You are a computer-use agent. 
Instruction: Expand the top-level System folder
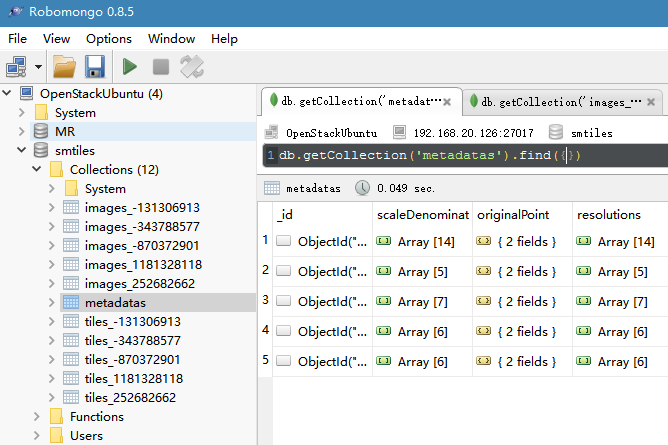tap(22, 112)
